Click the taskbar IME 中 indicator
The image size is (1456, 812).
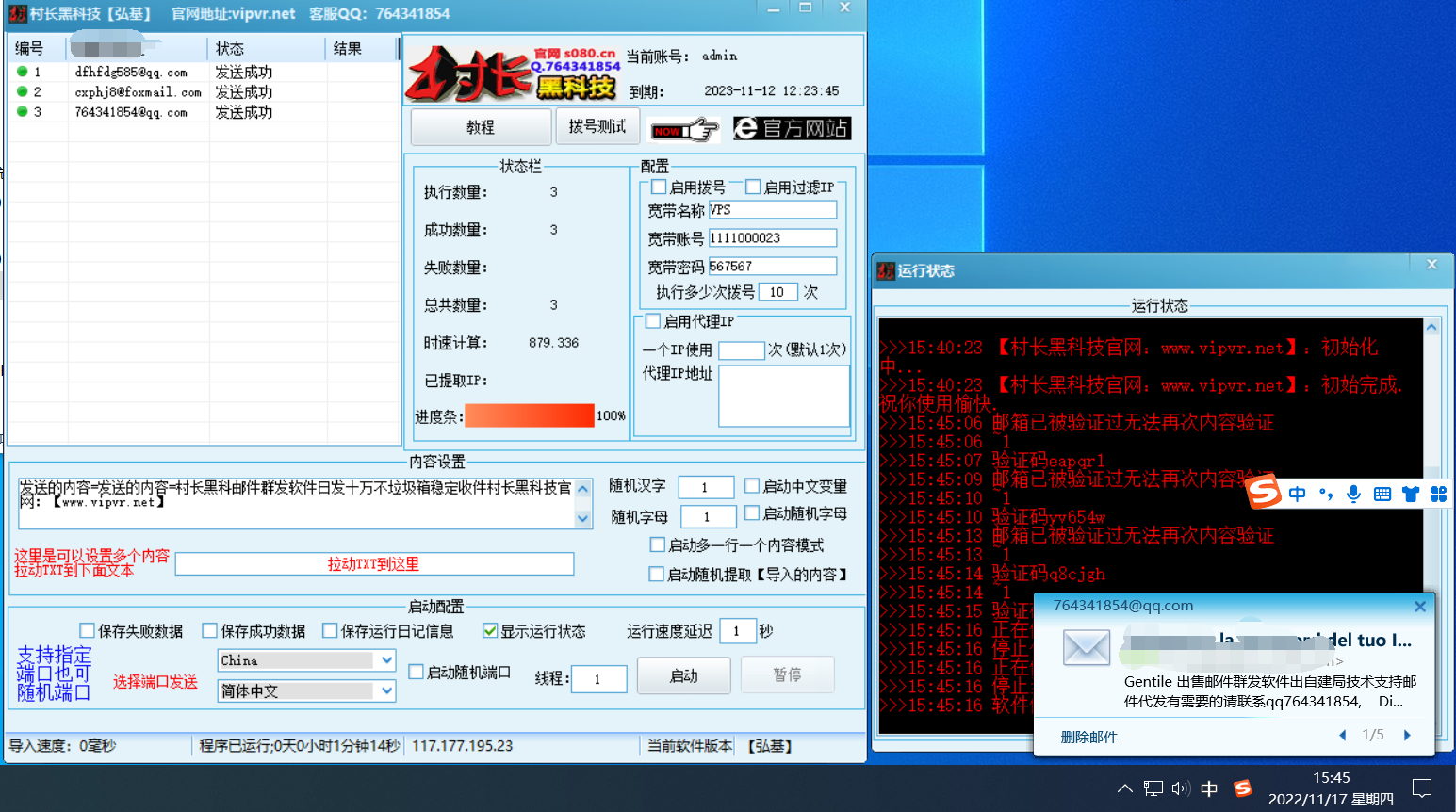pos(1210,788)
